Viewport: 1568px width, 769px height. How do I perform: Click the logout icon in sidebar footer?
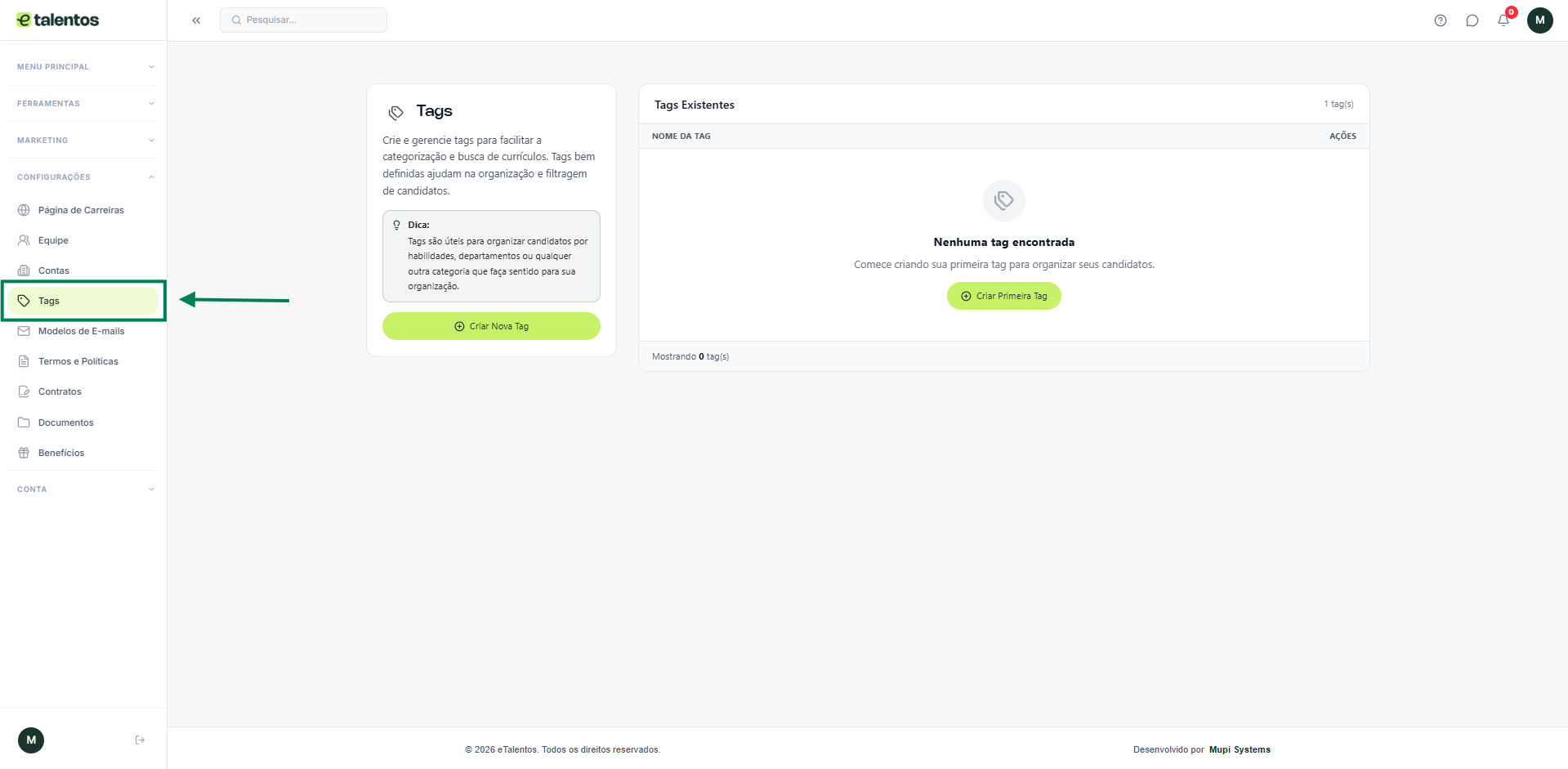click(x=140, y=740)
